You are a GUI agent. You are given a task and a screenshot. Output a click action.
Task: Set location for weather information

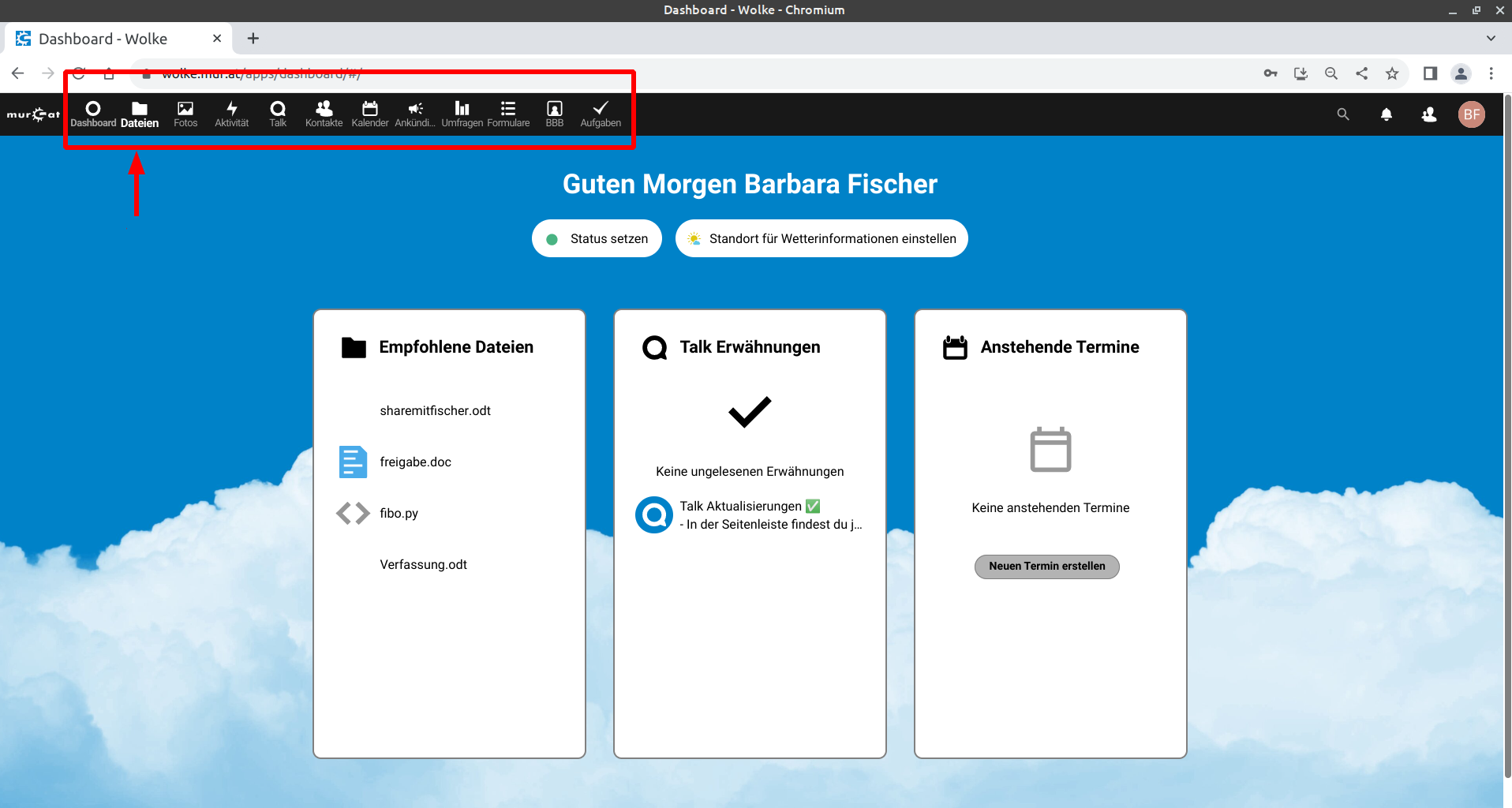tap(821, 238)
